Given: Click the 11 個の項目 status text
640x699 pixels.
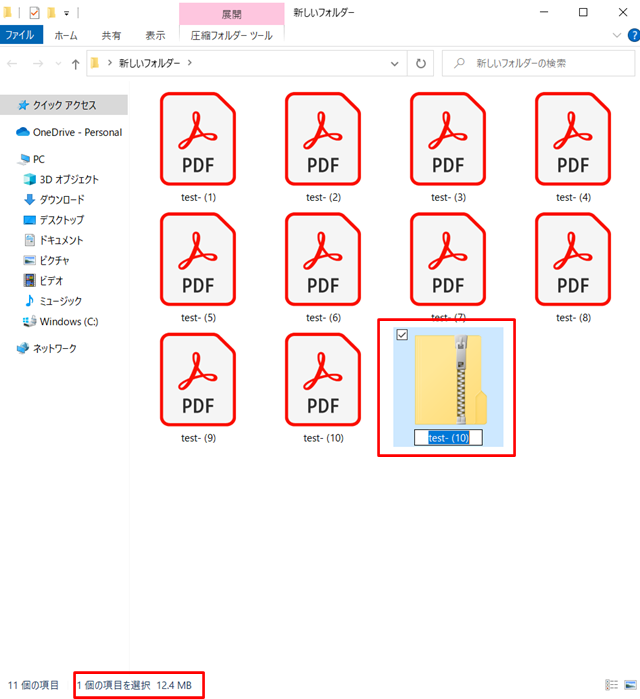Looking at the screenshot, I should coord(33,685).
